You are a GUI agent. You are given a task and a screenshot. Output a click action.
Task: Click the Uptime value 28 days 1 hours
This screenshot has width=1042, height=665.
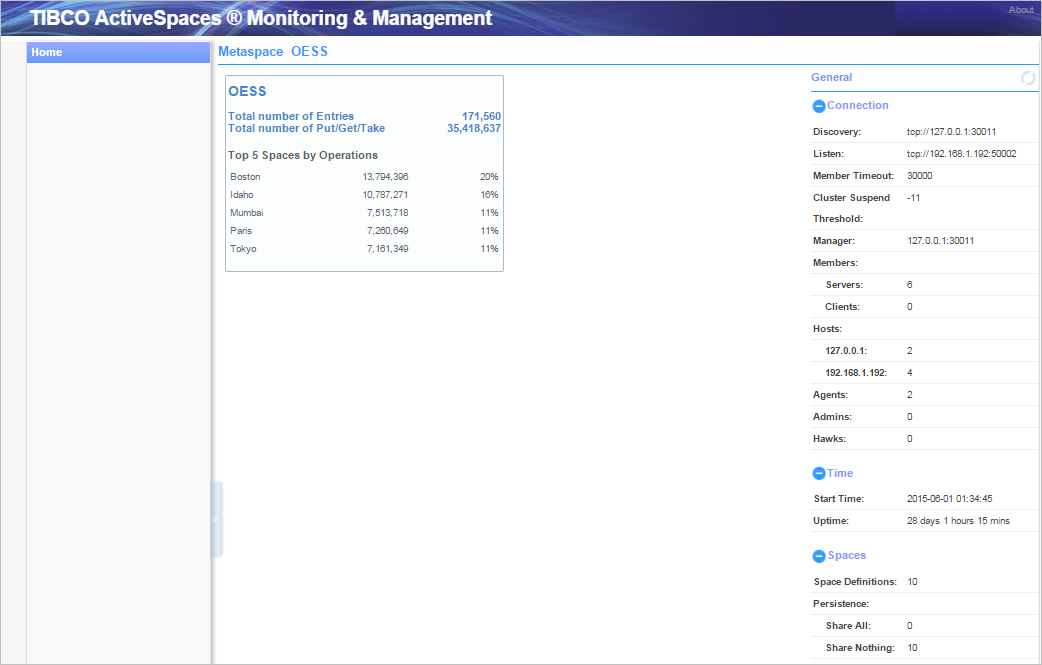coord(958,521)
